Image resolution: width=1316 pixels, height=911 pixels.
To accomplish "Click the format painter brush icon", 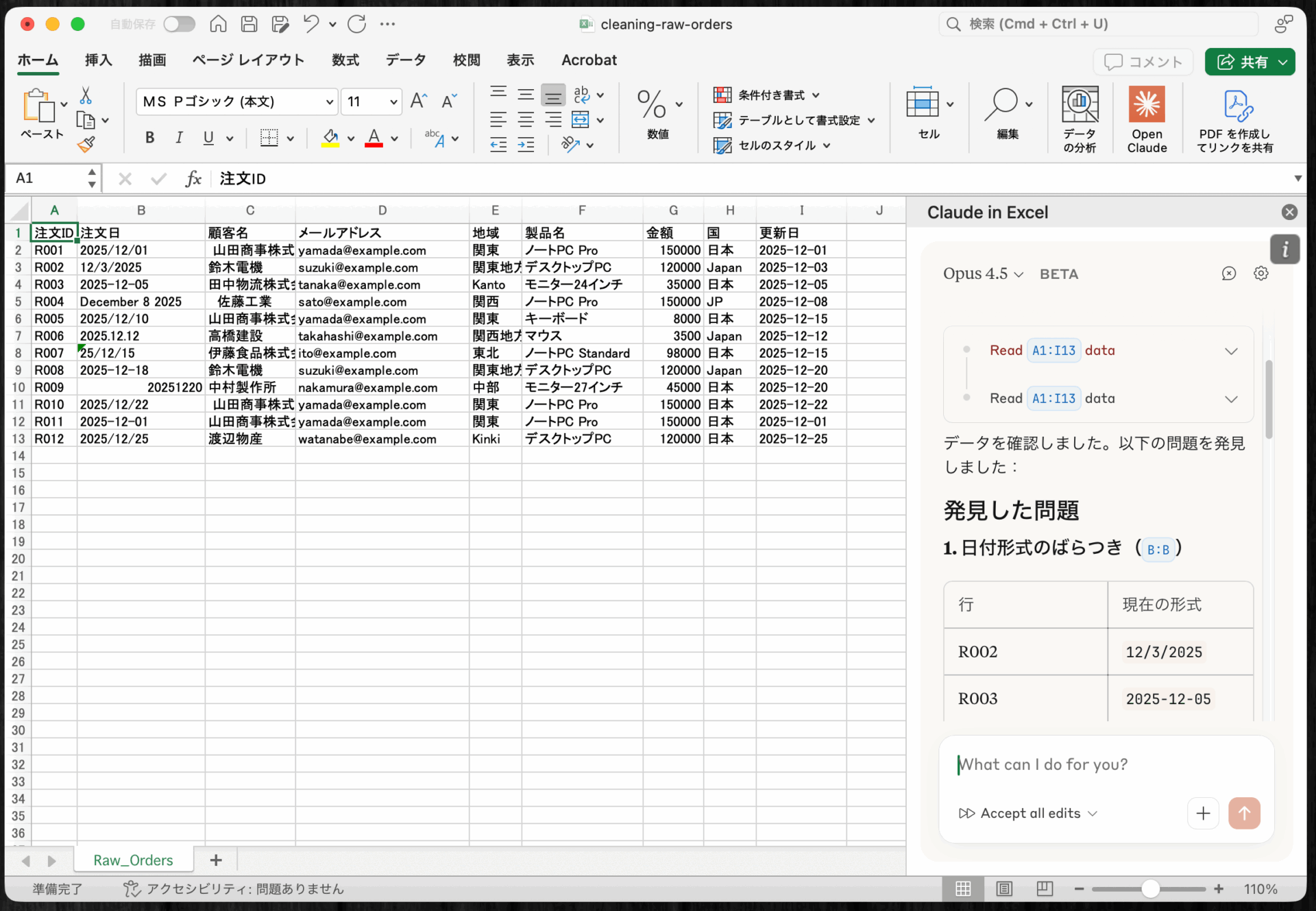I will [86, 145].
